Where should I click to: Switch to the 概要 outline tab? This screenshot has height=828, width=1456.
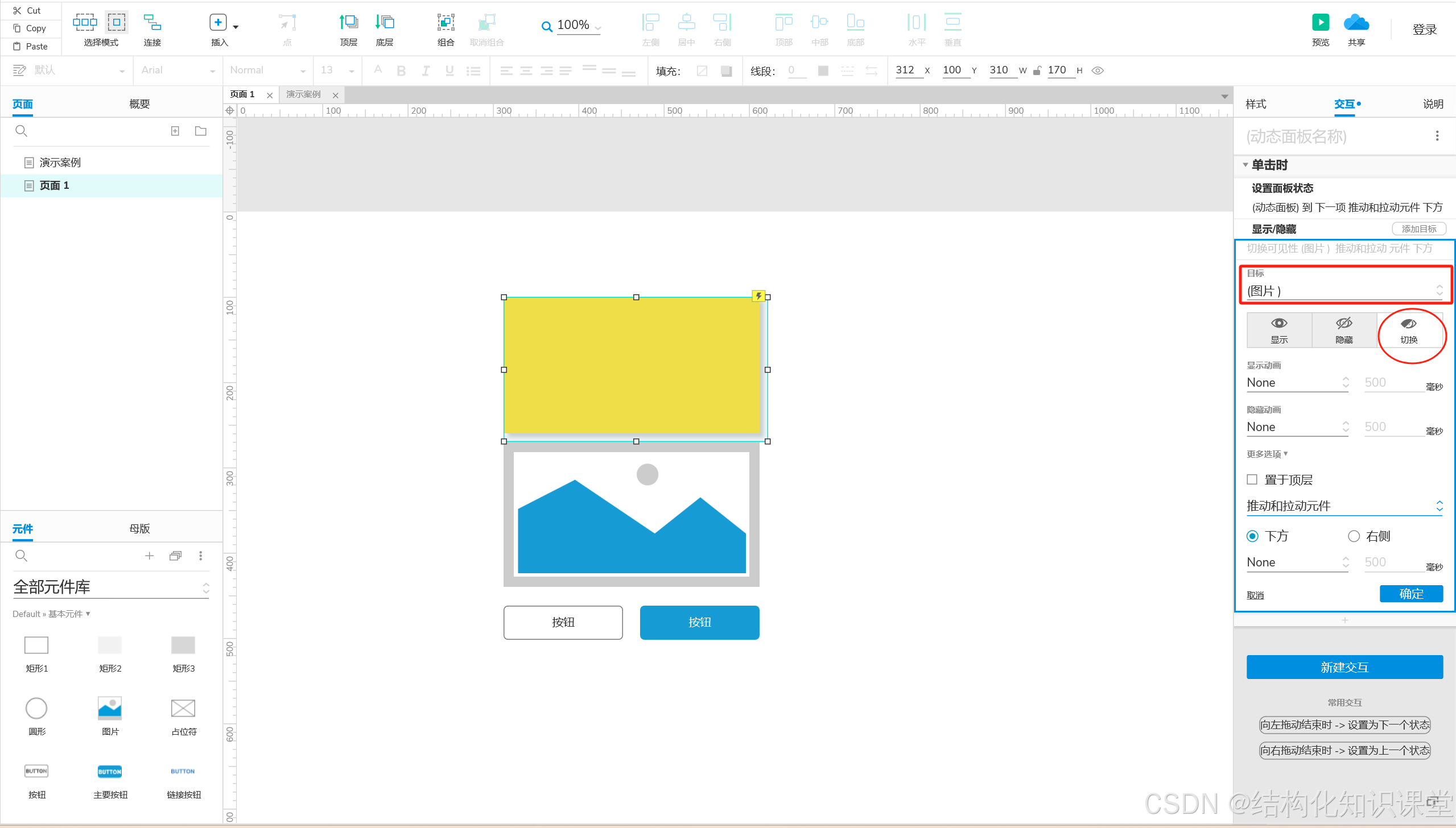point(139,104)
